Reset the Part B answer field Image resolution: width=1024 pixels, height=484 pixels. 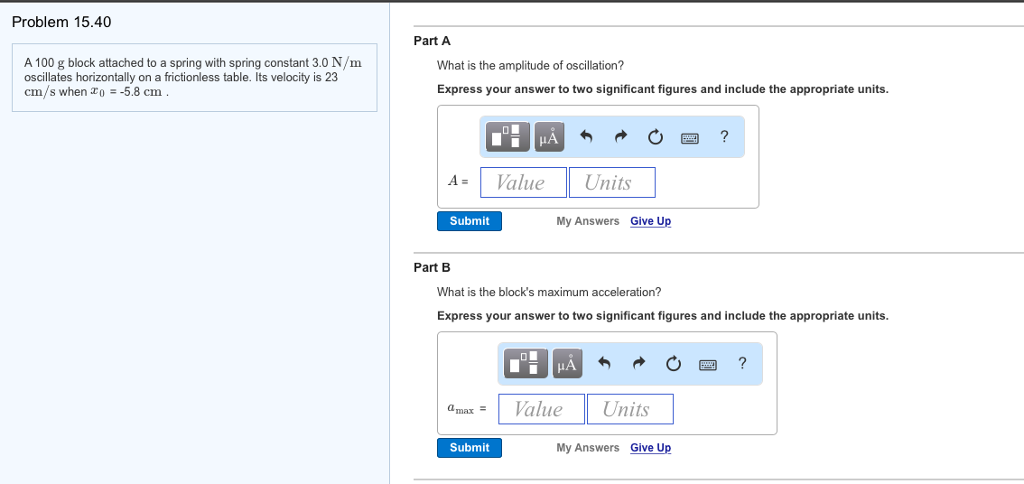point(673,365)
